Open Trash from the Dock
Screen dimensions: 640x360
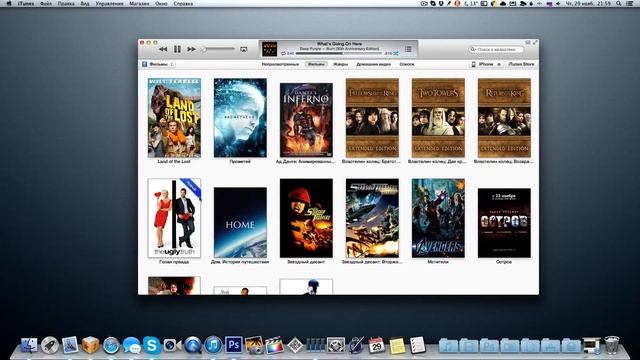[611, 345]
